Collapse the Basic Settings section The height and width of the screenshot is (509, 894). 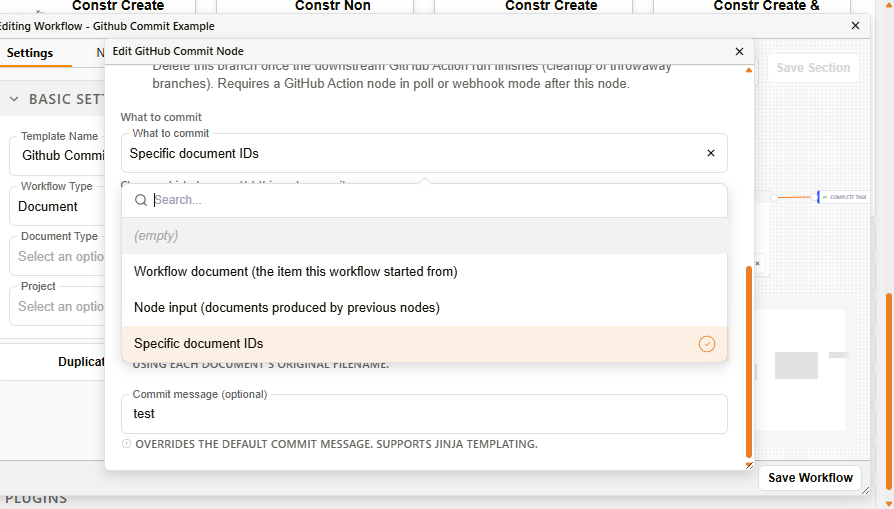tap(14, 99)
